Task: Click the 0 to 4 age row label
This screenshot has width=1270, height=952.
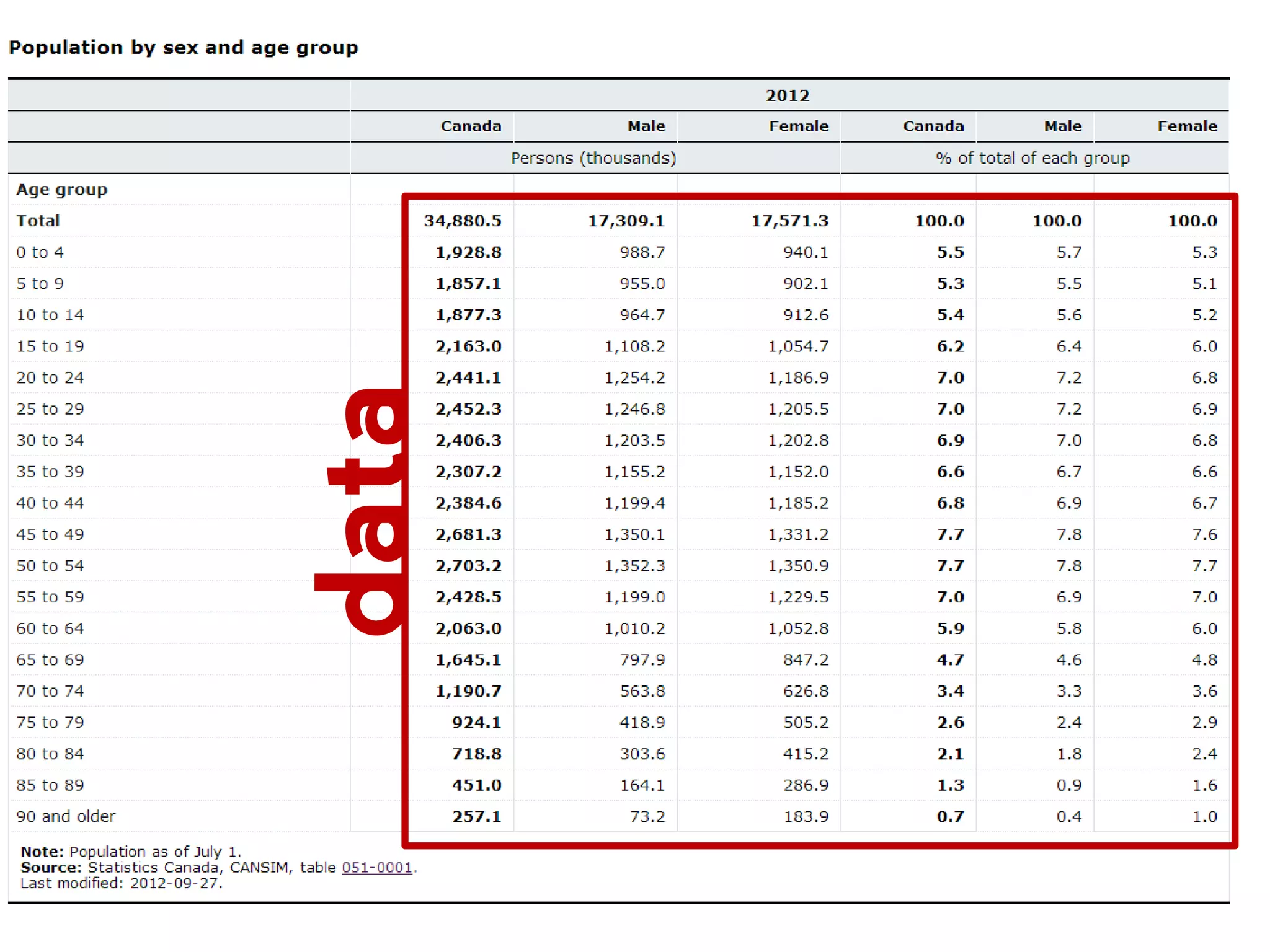Action: [40, 252]
